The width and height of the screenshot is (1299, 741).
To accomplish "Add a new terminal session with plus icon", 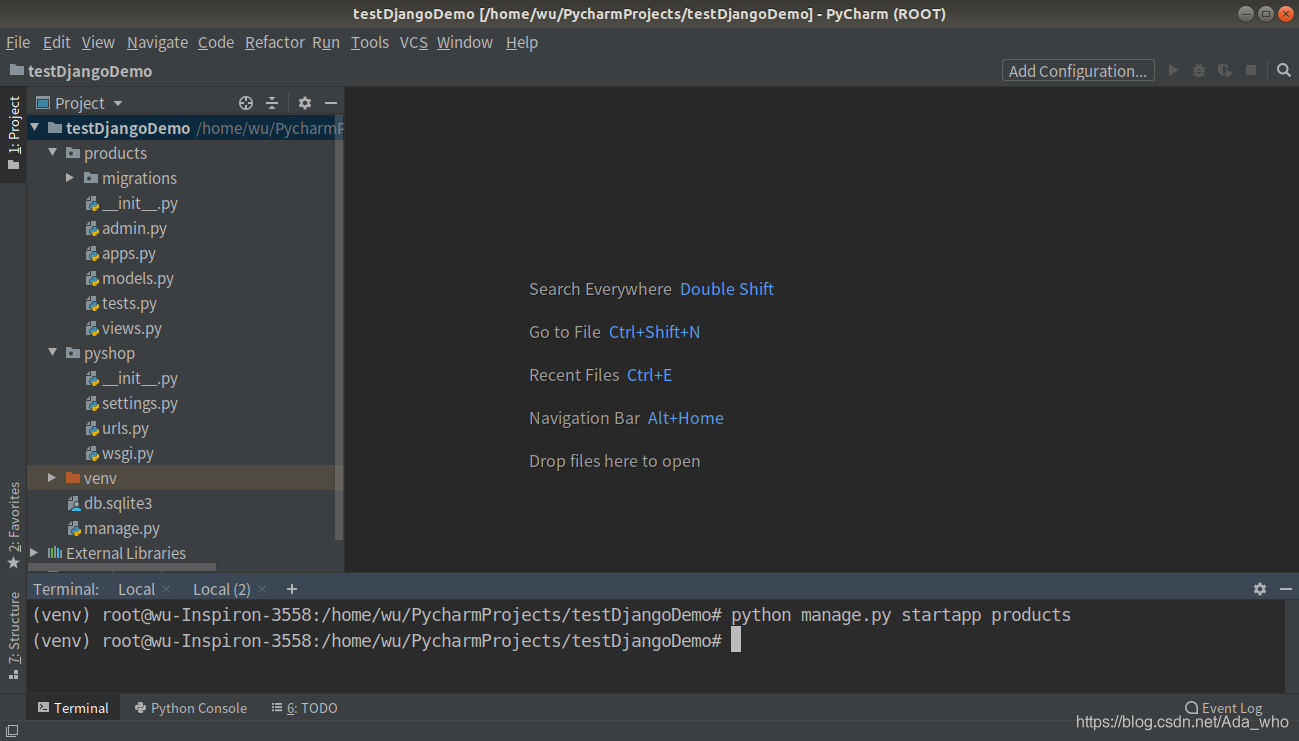I will coord(292,589).
